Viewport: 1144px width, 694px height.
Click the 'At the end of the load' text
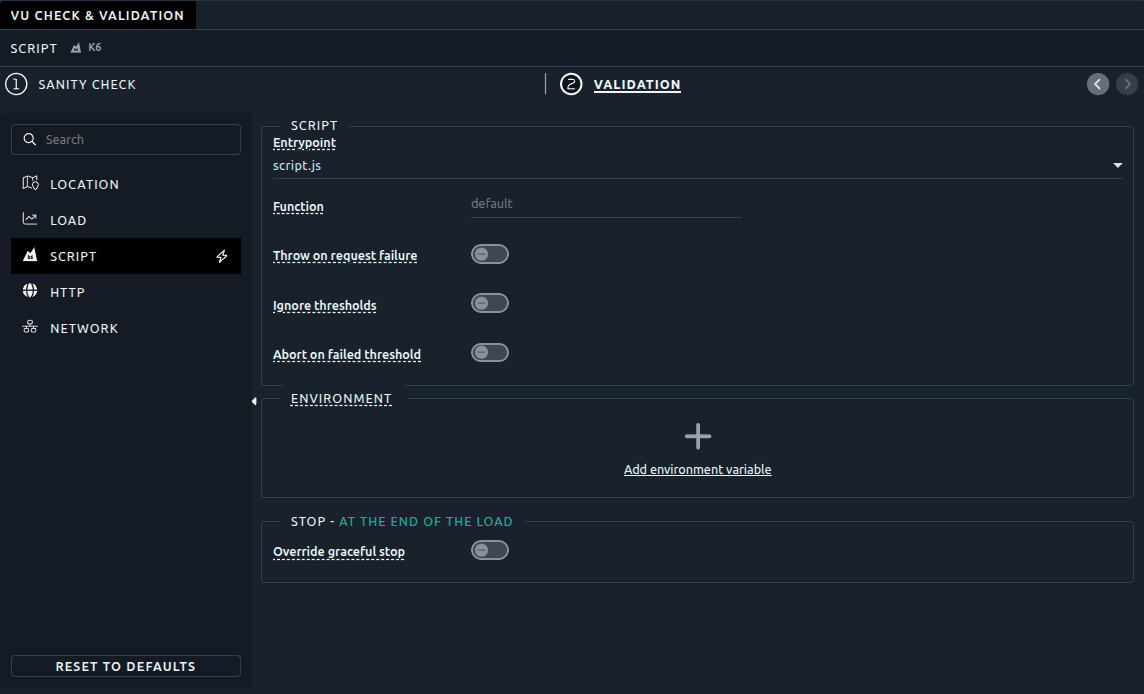[426, 522]
